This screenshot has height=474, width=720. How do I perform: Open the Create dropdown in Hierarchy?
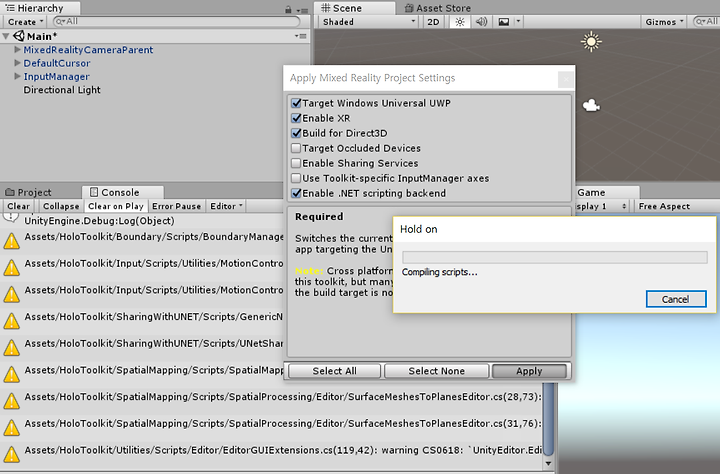[x=25, y=22]
